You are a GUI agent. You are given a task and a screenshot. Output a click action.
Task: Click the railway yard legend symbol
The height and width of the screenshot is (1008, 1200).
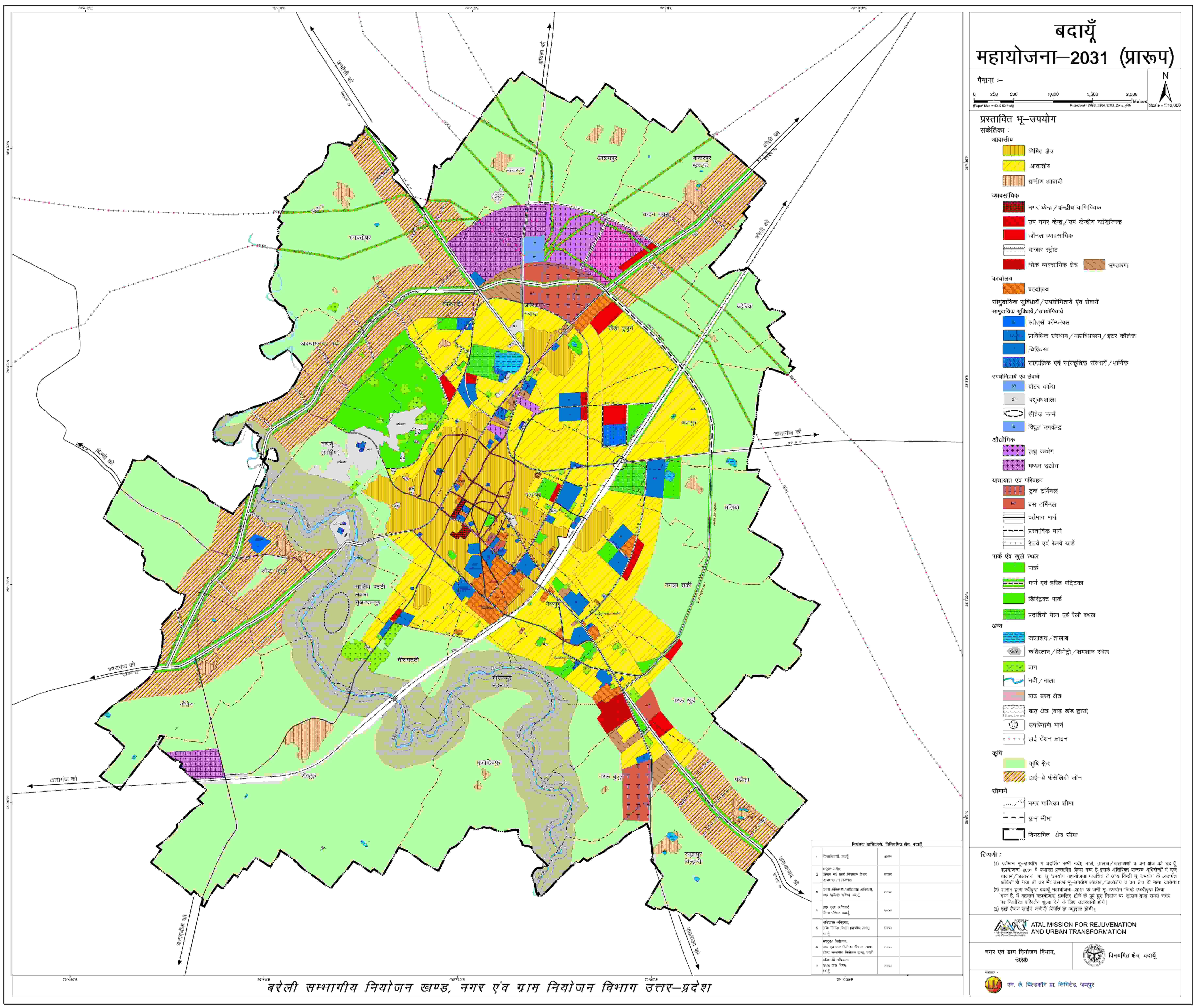point(1014,543)
